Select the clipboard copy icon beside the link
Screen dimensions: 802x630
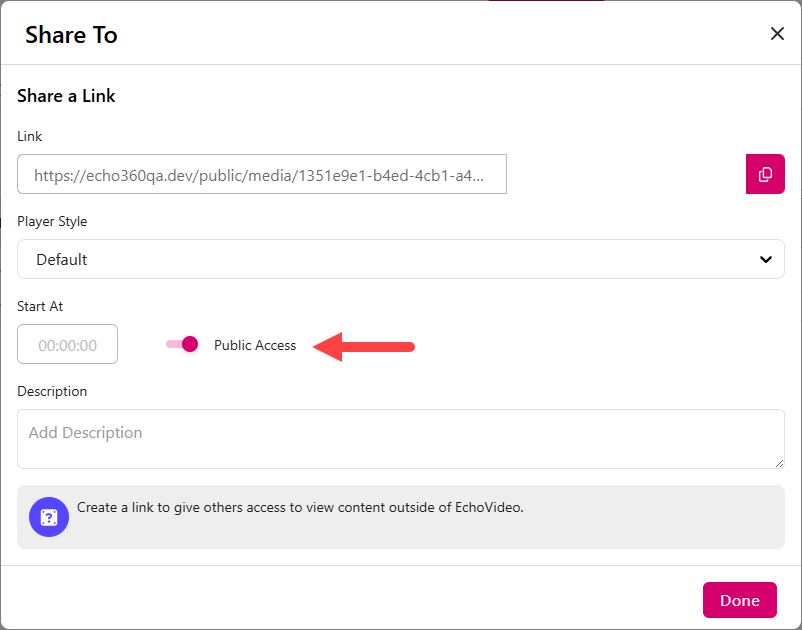point(765,174)
